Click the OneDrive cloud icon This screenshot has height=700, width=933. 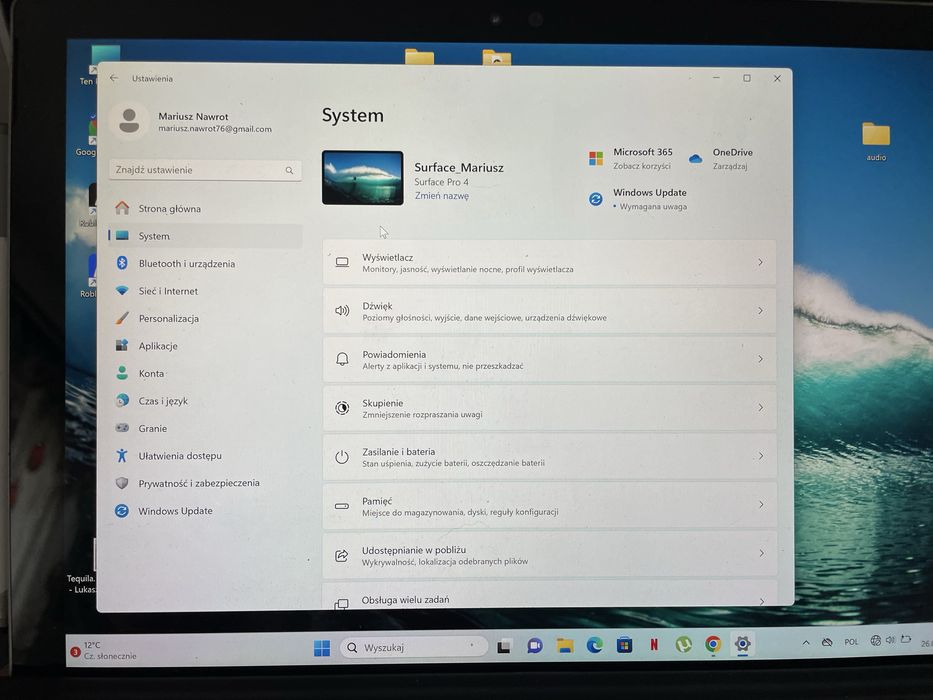(x=695, y=159)
